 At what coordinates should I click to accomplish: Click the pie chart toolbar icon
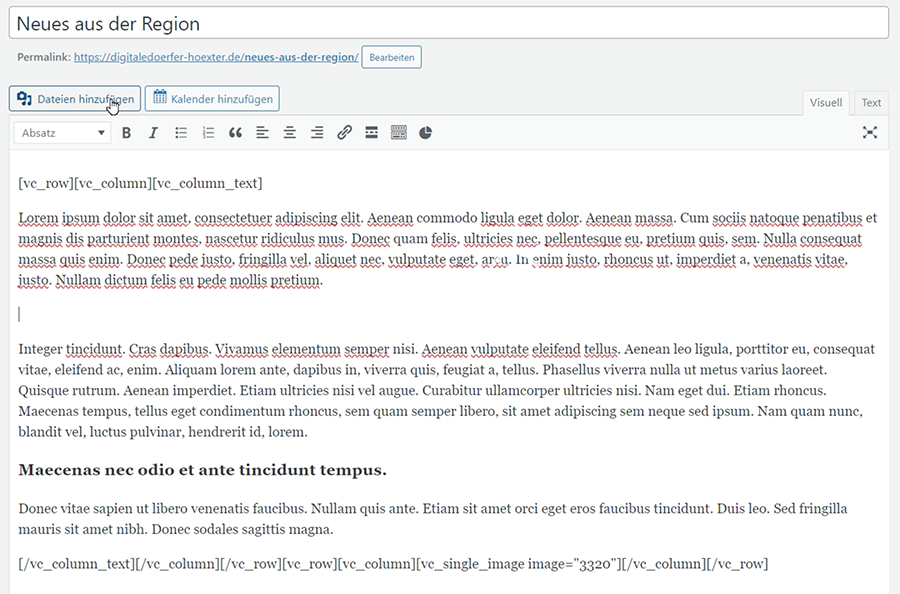pyautogui.click(x=425, y=133)
